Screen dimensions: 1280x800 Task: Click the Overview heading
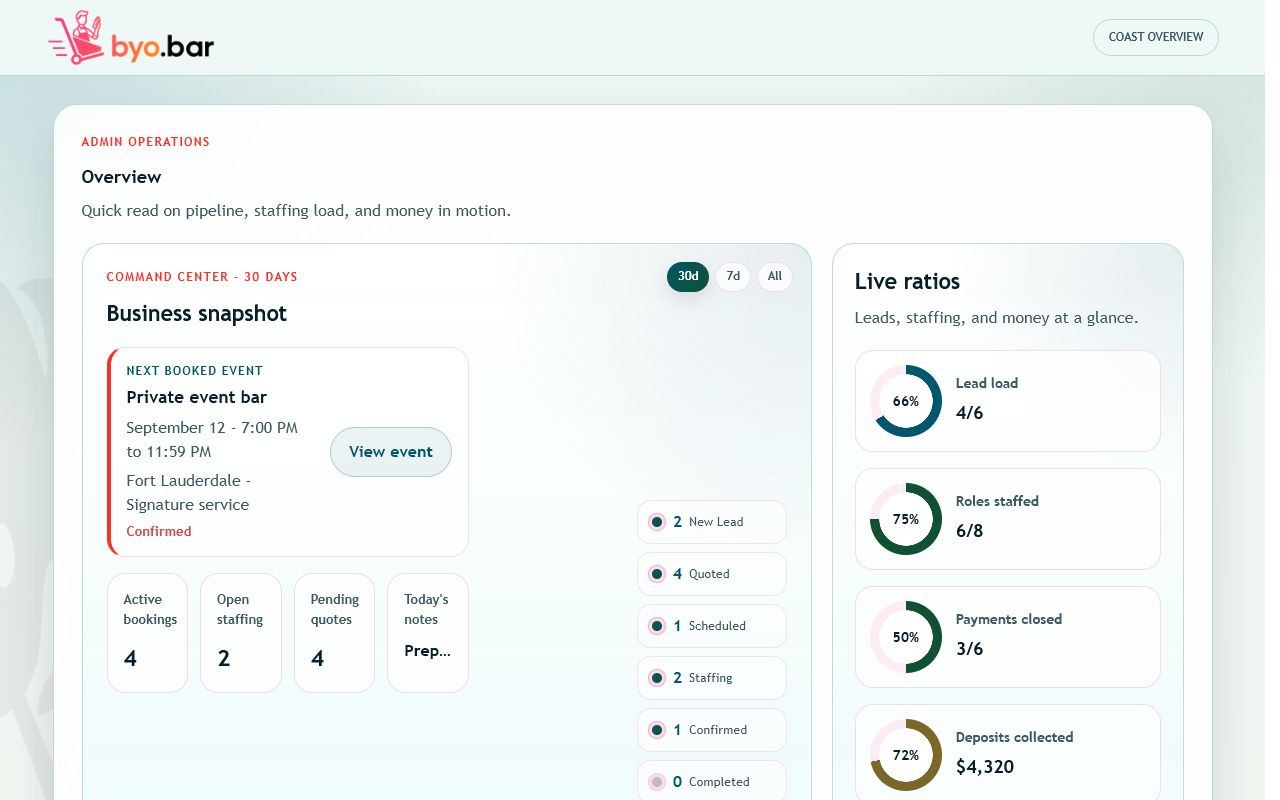coord(122,177)
